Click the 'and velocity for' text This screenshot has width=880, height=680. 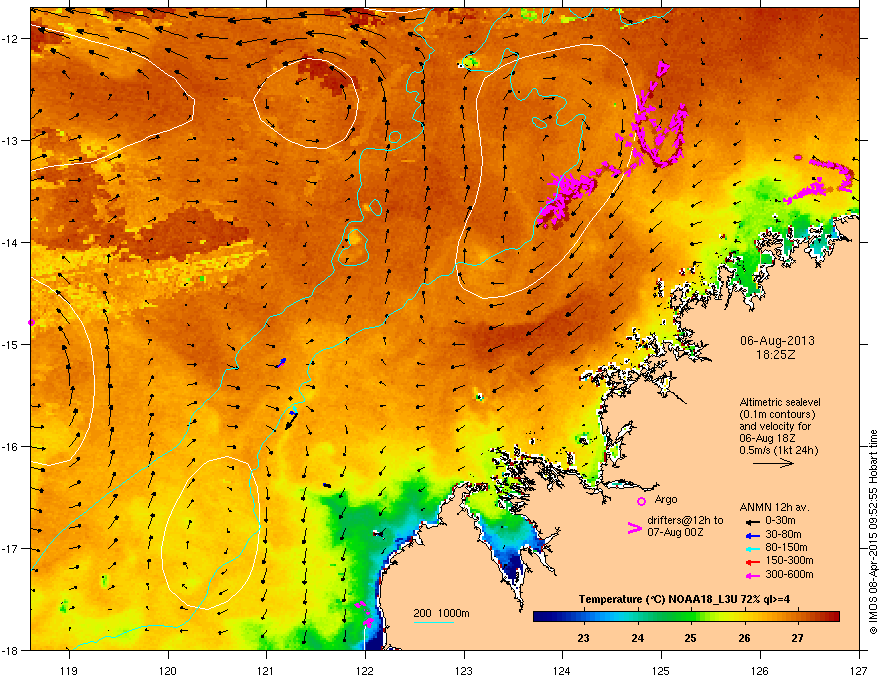774,426
